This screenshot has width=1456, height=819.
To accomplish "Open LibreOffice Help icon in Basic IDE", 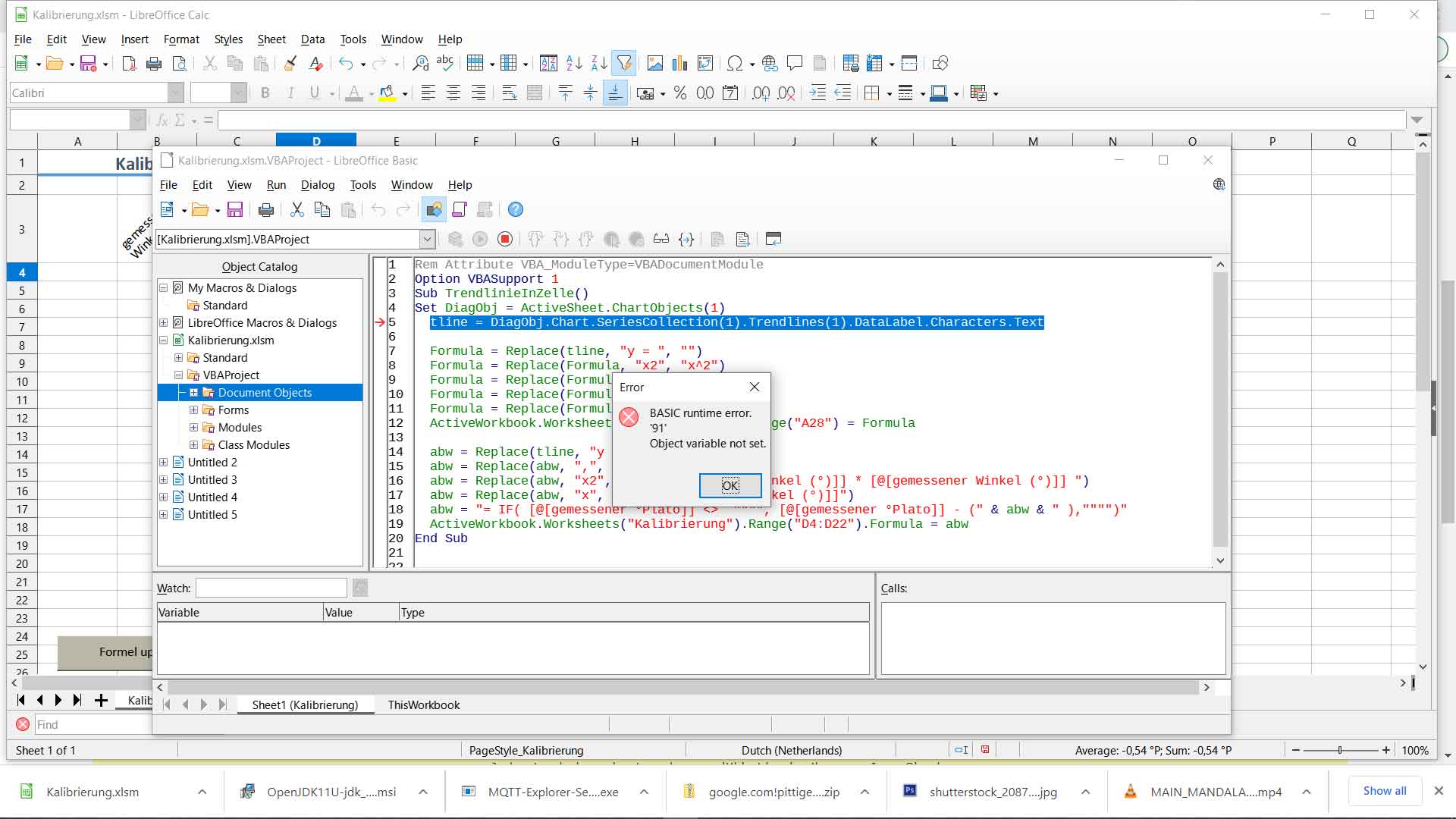I will tap(515, 210).
